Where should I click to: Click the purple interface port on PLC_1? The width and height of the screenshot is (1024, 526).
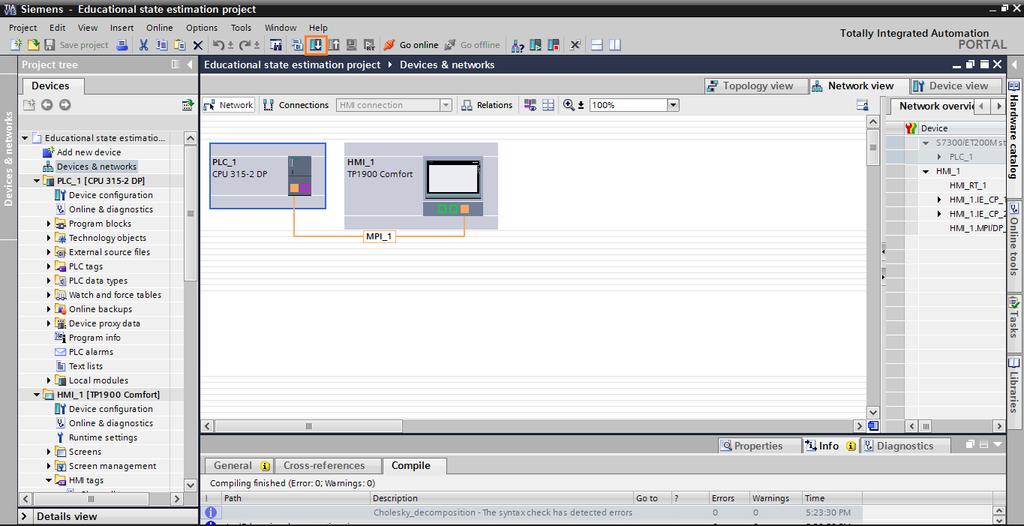[x=306, y=189]
